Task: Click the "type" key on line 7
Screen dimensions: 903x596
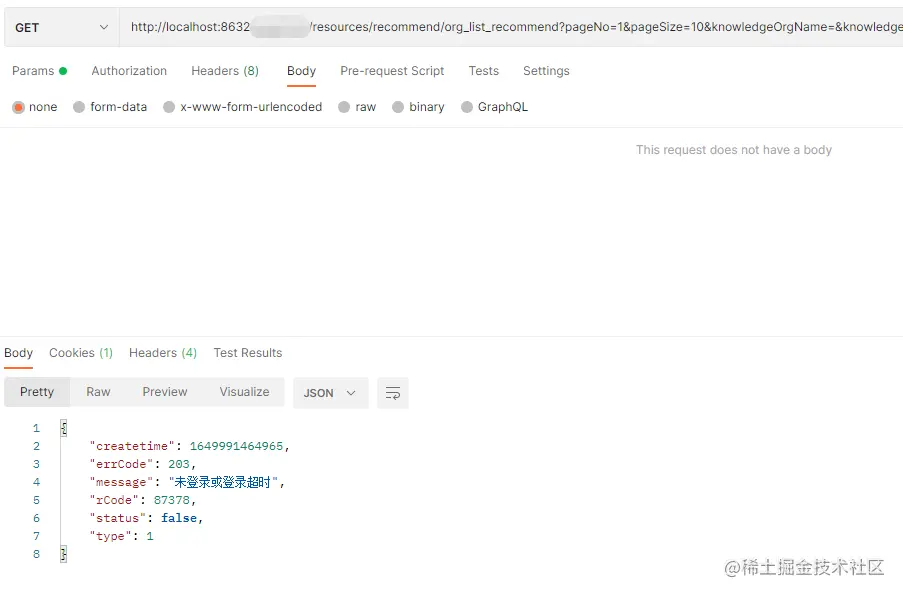Action: coord(110,536)
